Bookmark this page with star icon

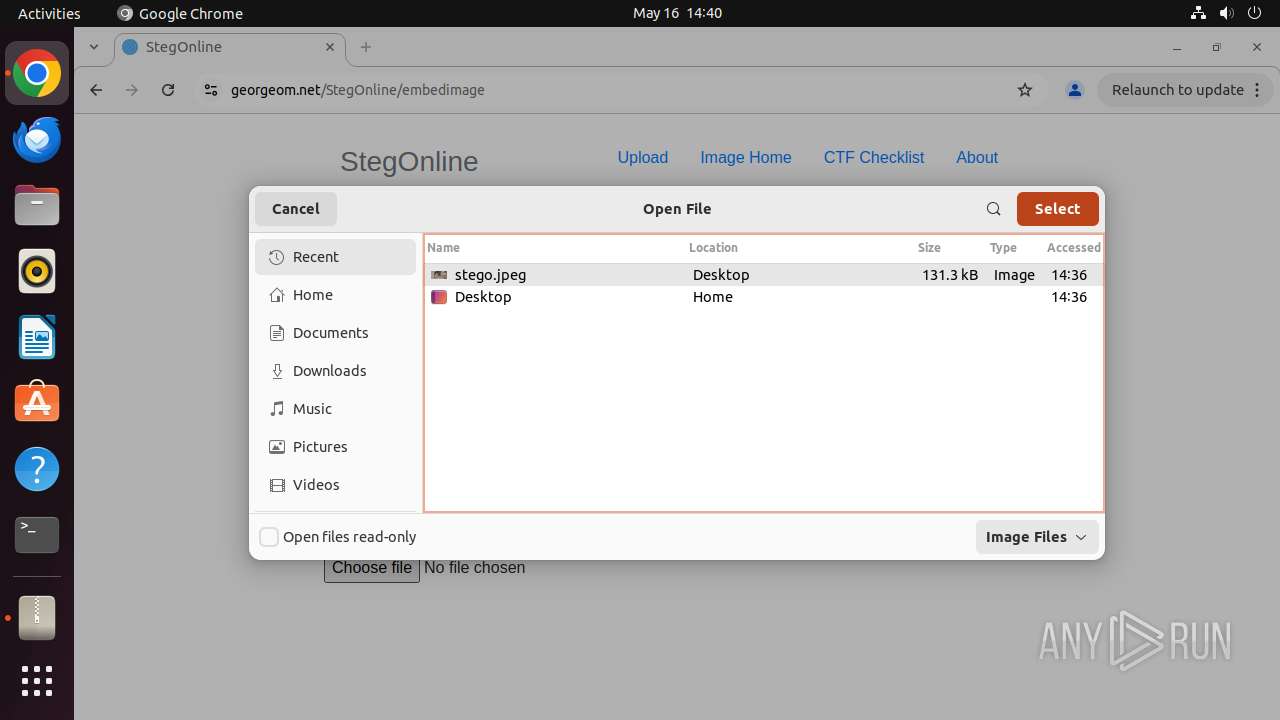1025,90
